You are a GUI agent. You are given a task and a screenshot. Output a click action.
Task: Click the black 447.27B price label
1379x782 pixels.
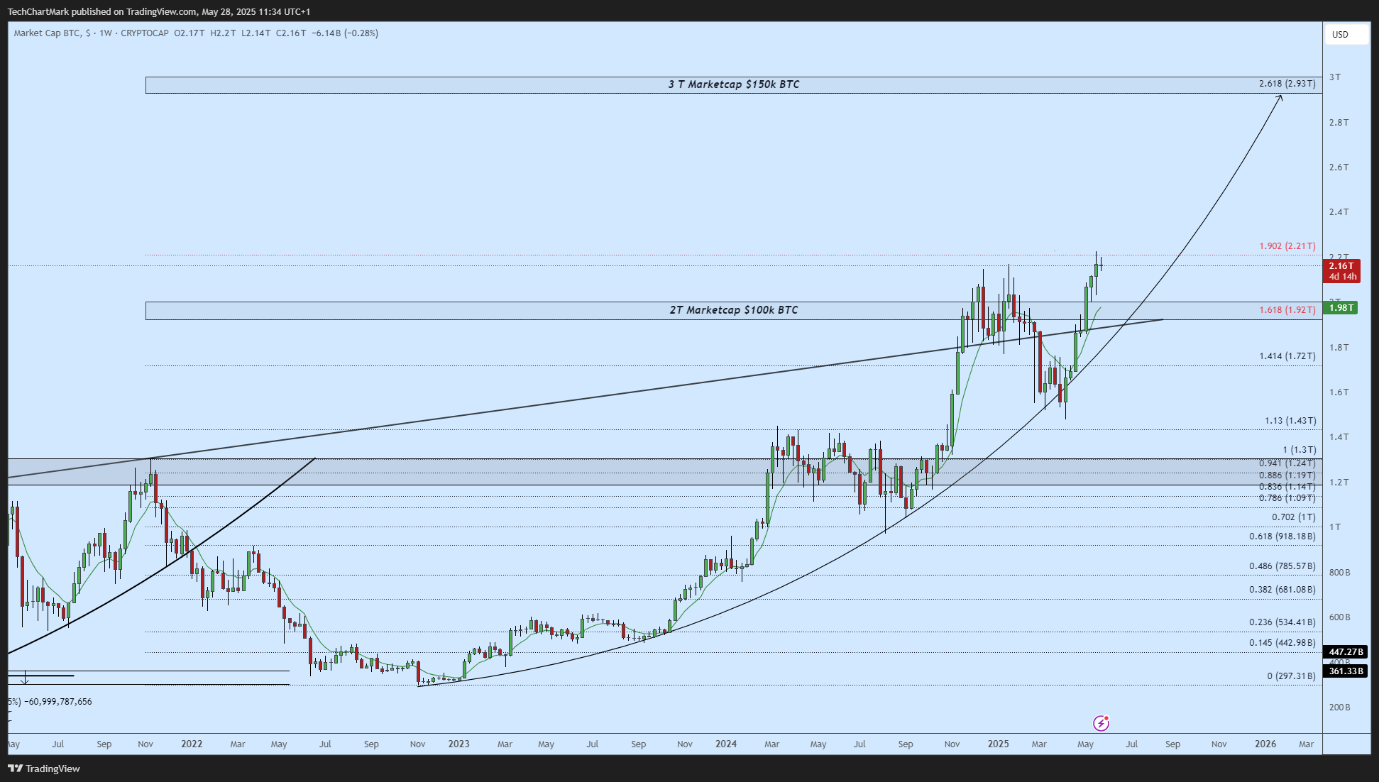(x=1340, y=651)
